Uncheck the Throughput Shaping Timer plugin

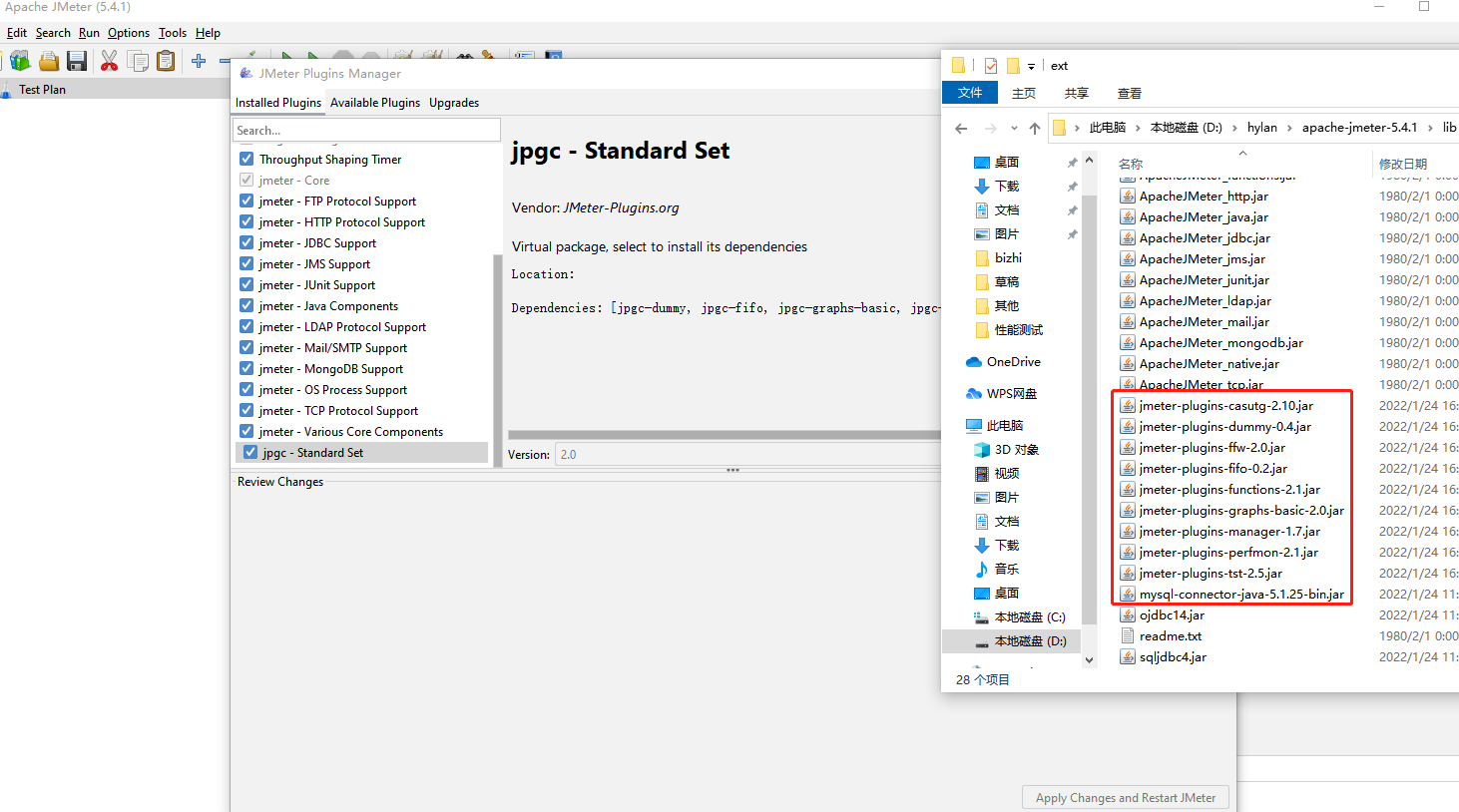(x=245, y=159)
